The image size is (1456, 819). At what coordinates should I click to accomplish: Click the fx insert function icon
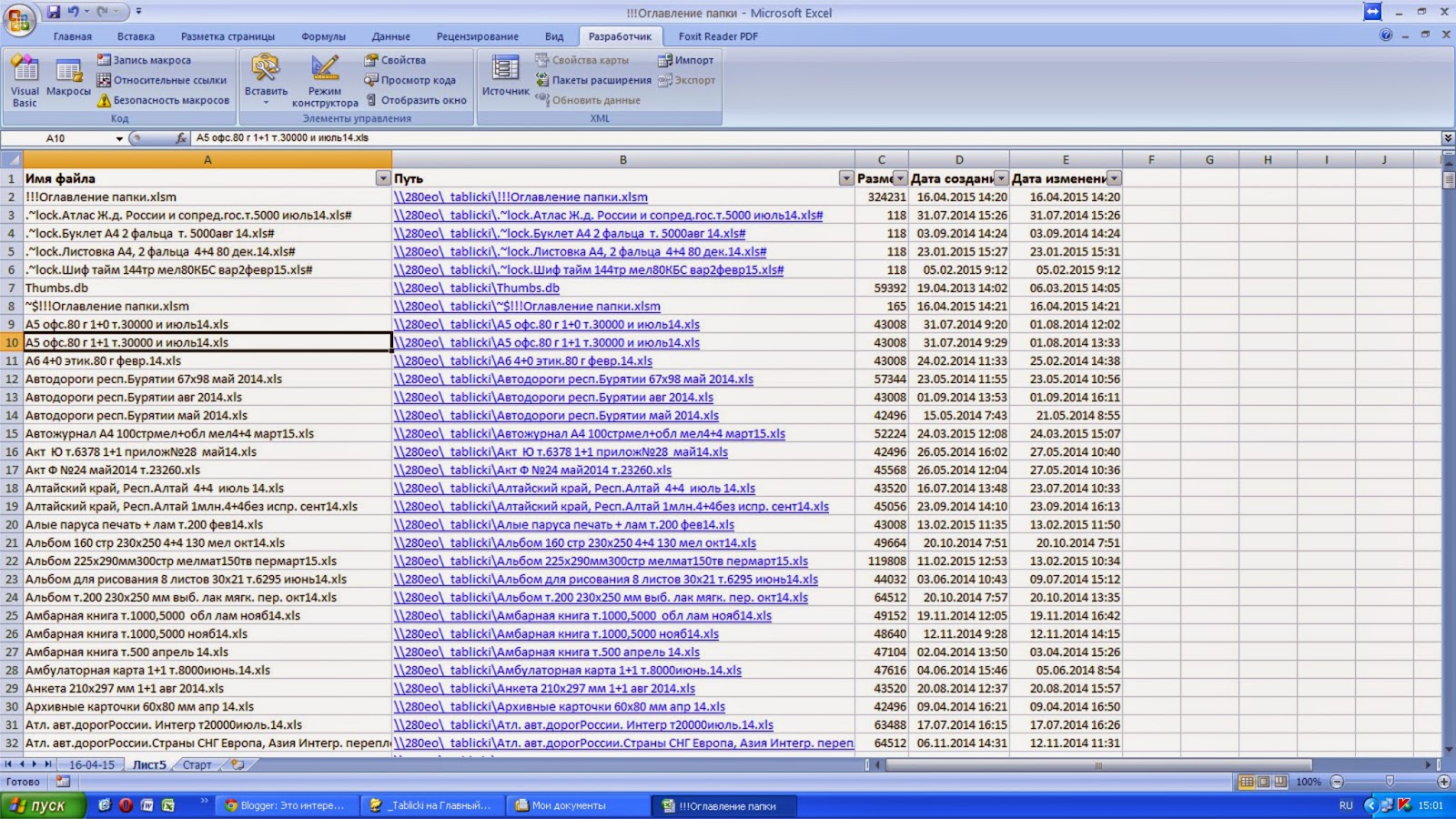coord(180,138)
